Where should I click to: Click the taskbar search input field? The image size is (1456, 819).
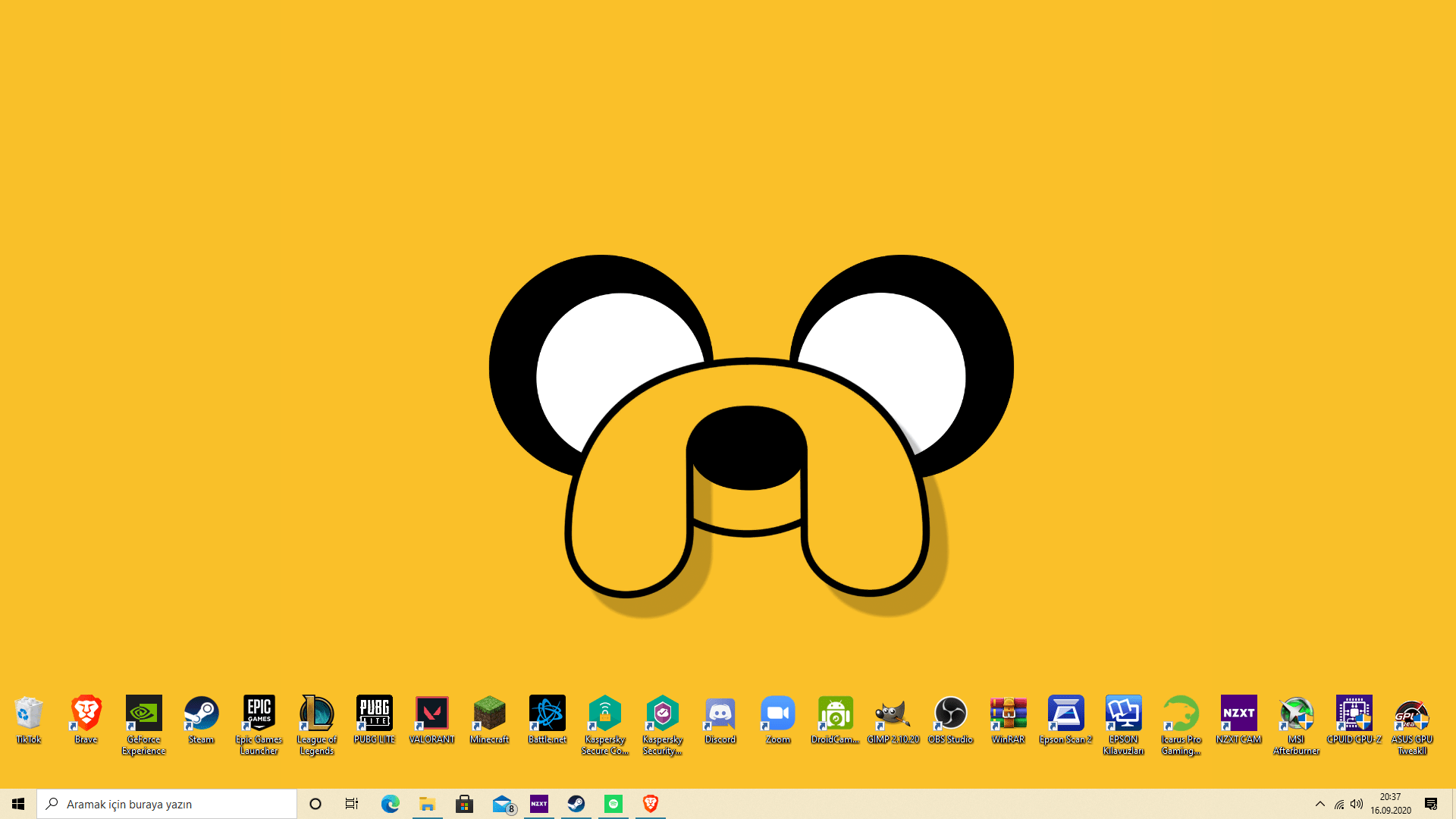click(167, 804)
